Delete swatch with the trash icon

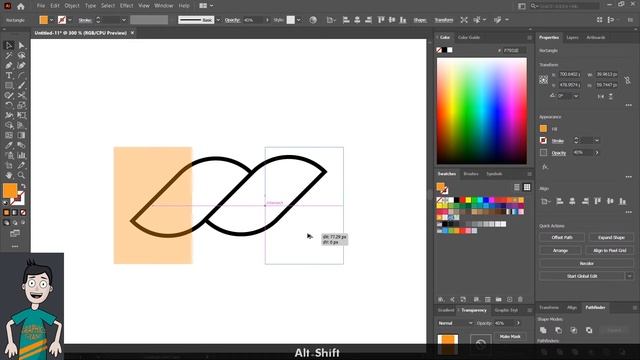pyautogui.click(x=520, y=299)
